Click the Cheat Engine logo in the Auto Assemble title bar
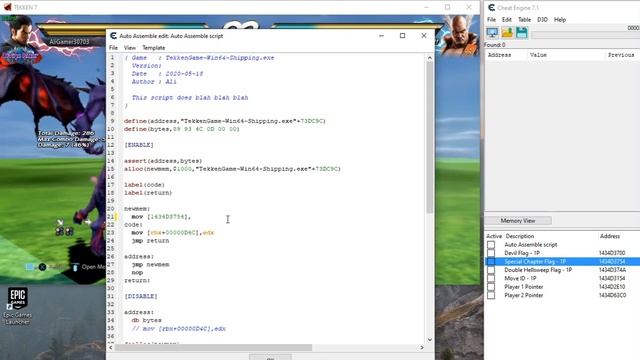The height and width of the screenshot is (360, 640). tap(113, 36)
